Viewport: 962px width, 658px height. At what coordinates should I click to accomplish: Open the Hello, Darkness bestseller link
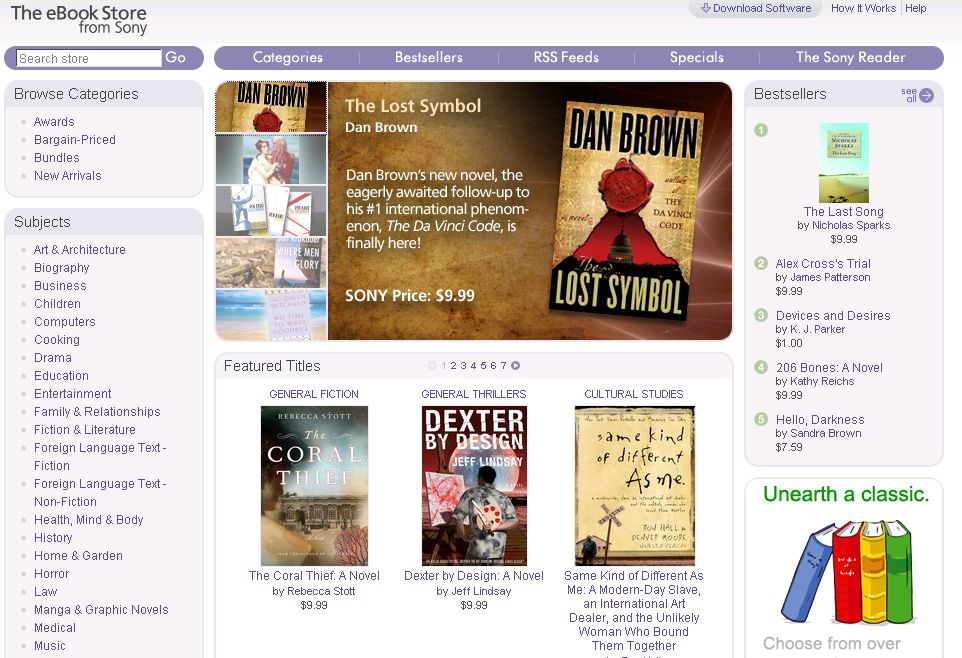pyautogui.click(x=820, y=420)
